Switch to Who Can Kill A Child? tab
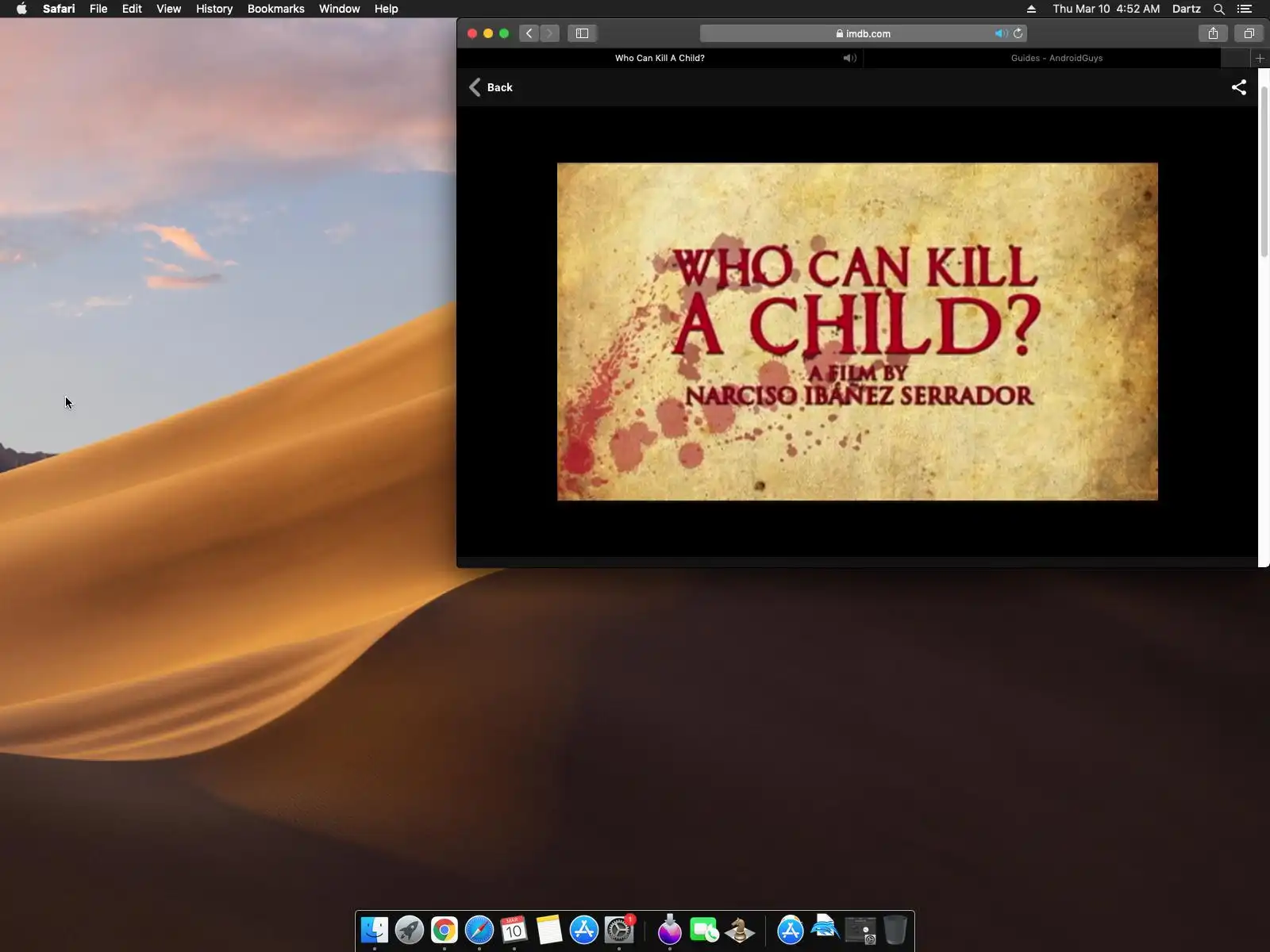 point(660,58)
